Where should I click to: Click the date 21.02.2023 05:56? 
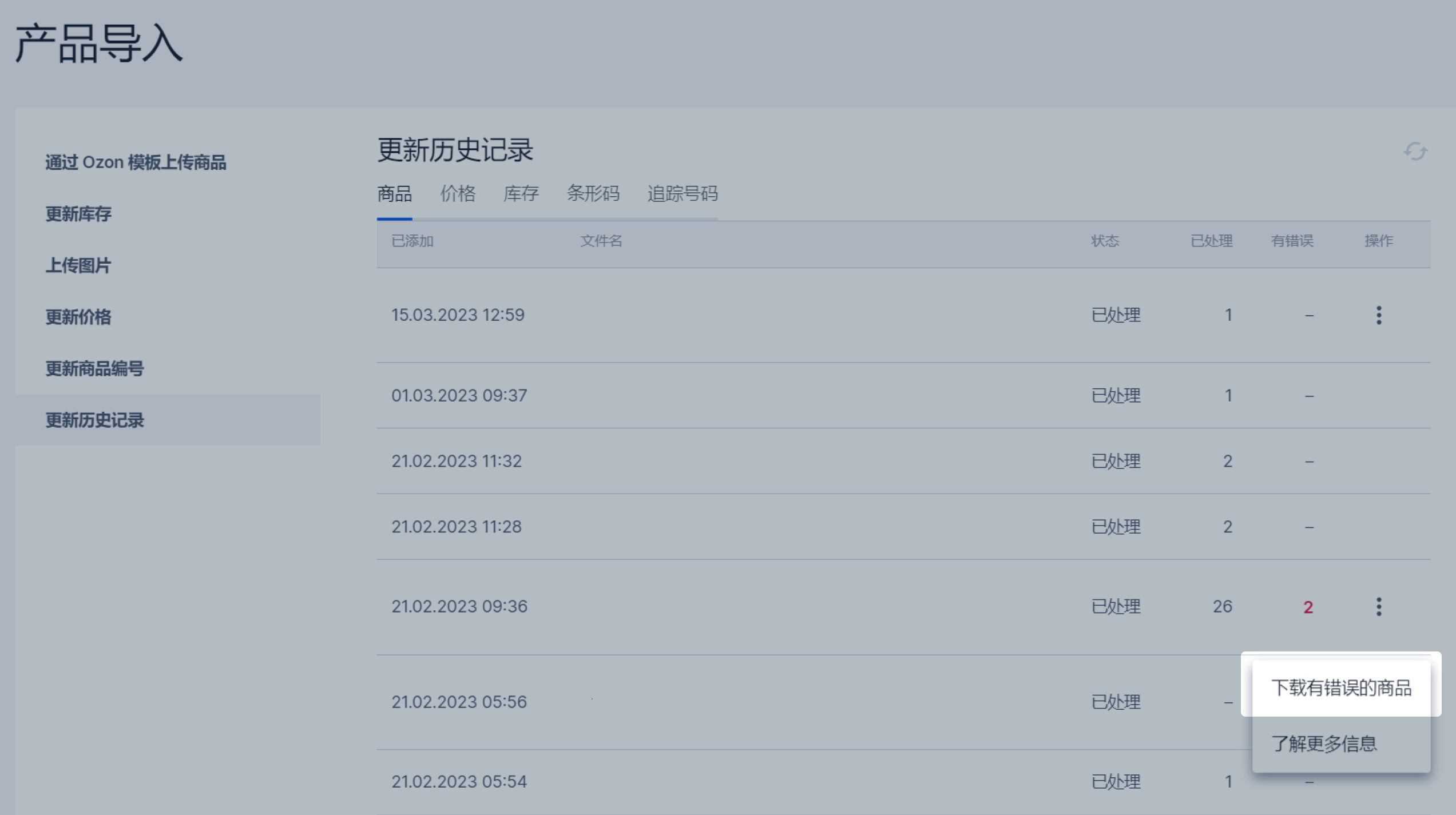click(x=459, y=702)
